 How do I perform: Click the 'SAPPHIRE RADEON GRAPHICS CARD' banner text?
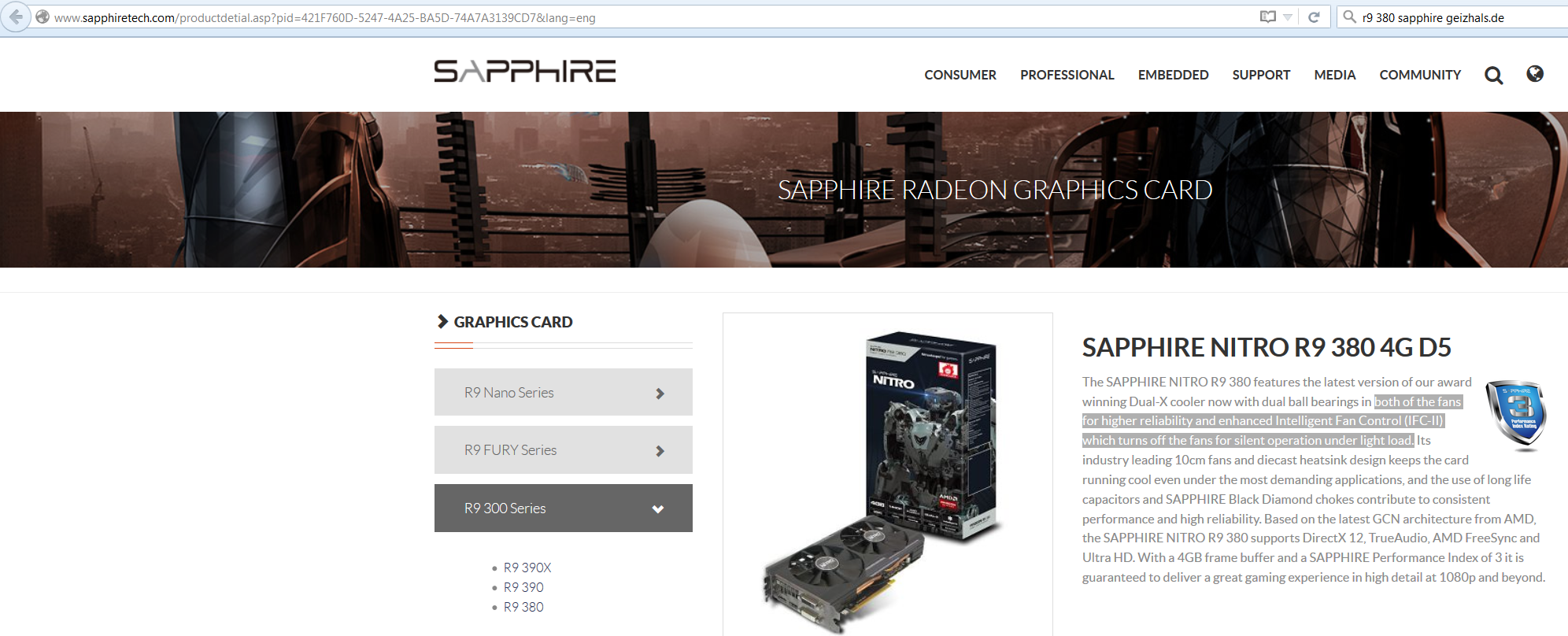pyautogui.click(x=995, y=190)
